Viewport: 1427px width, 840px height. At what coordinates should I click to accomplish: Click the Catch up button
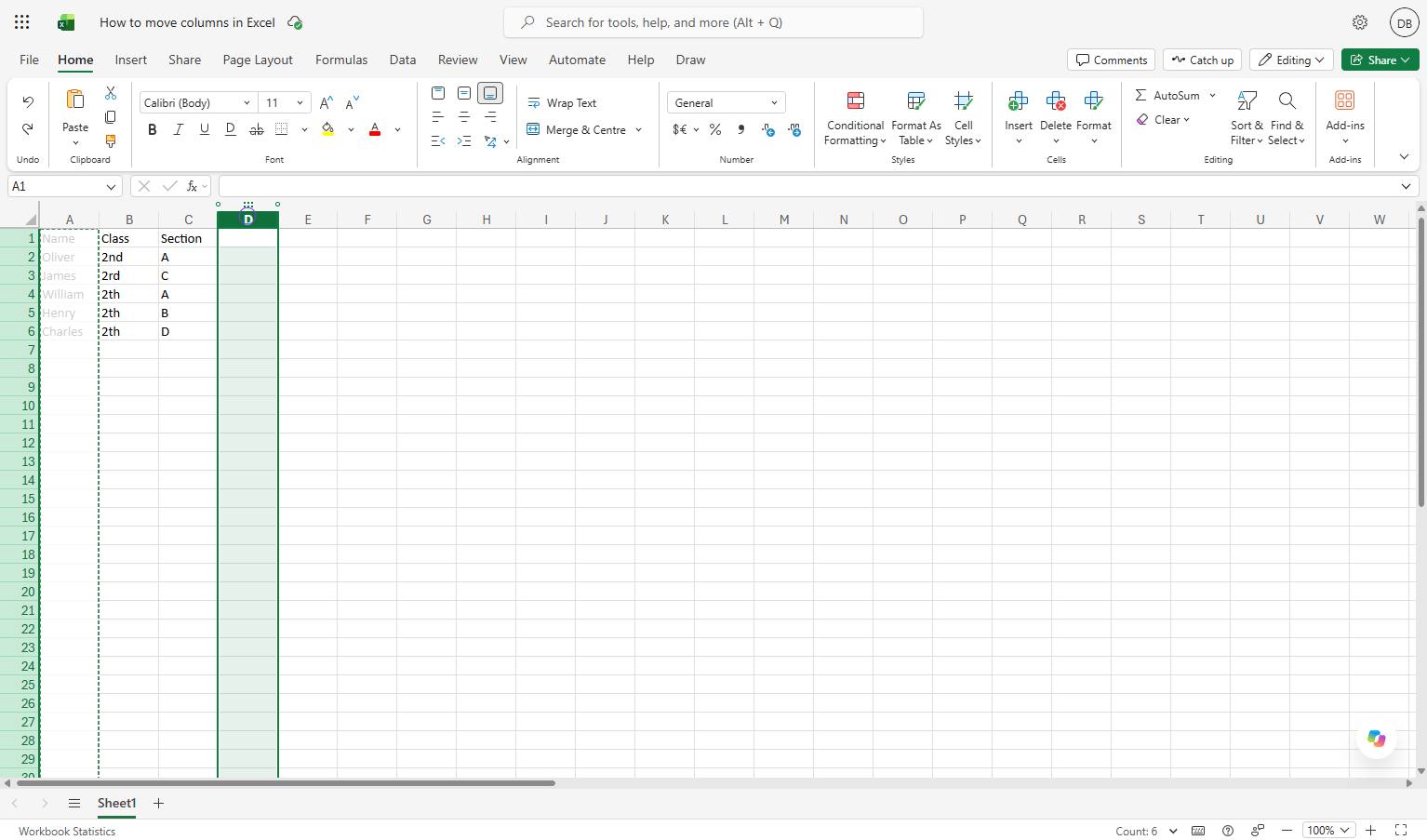[x=1203, y=60]
